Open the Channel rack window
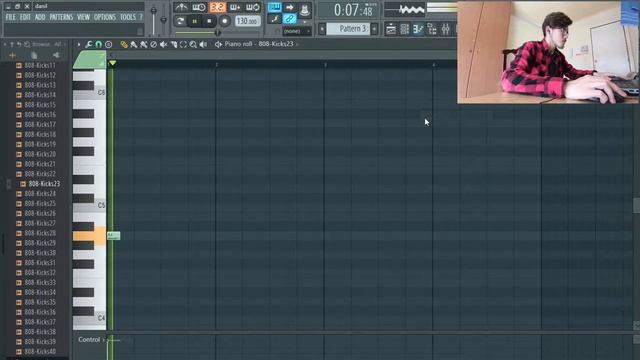 coord(404,29)
